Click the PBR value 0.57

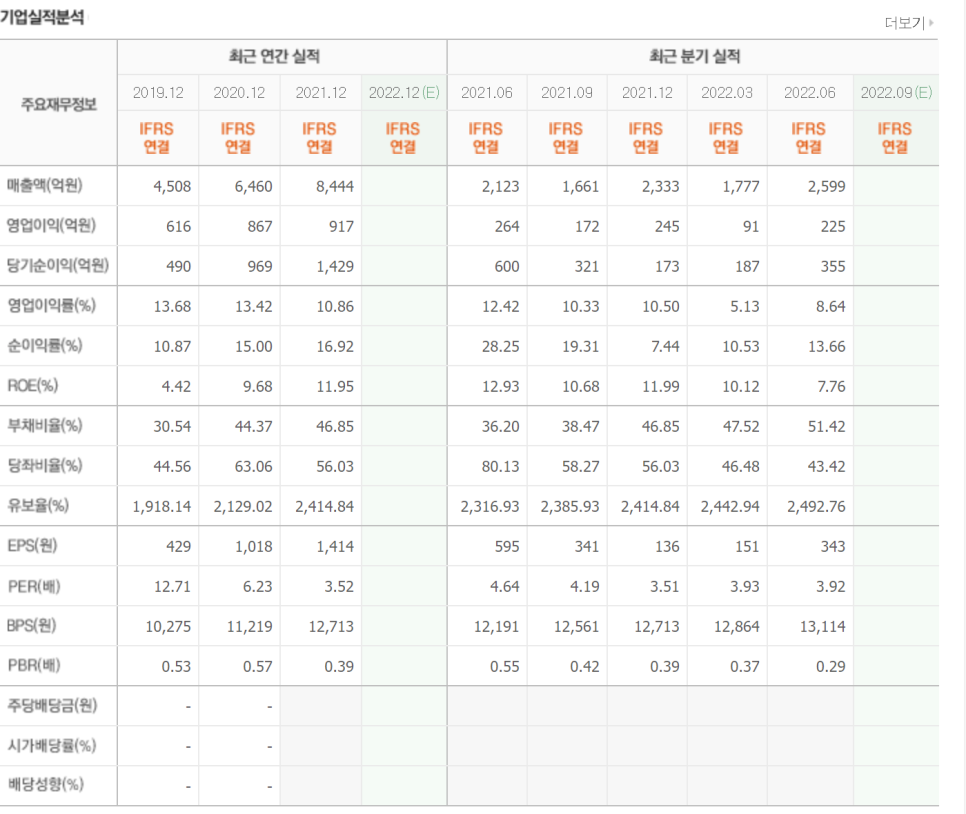point(258,667)
